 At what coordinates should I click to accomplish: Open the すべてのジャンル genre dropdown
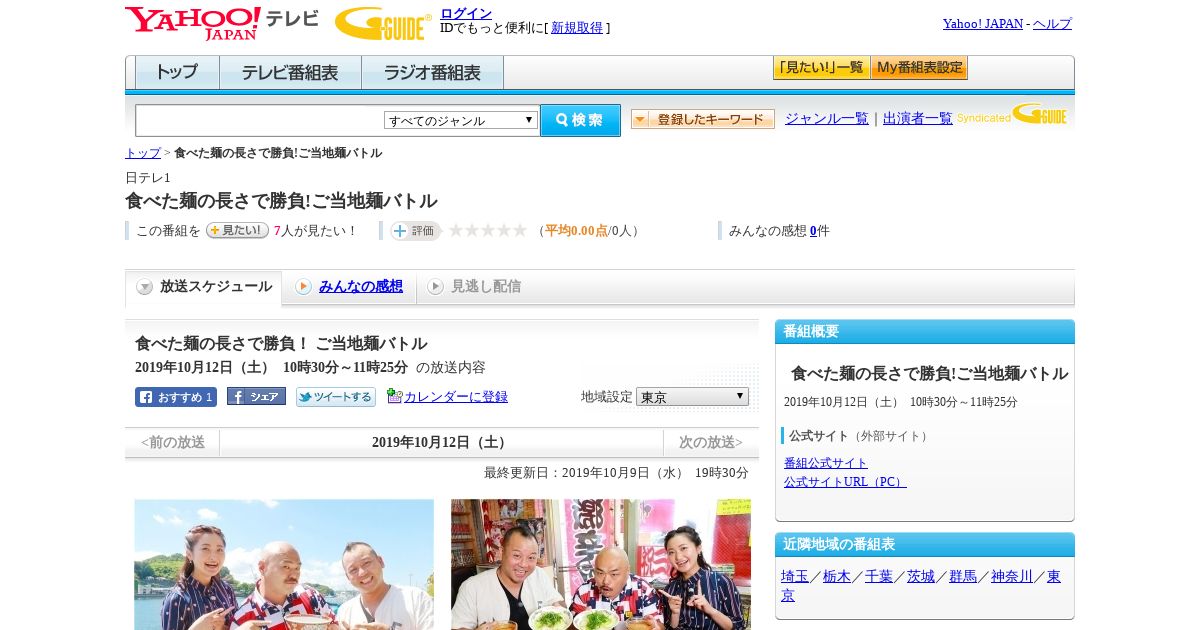(x=461, y=120)
